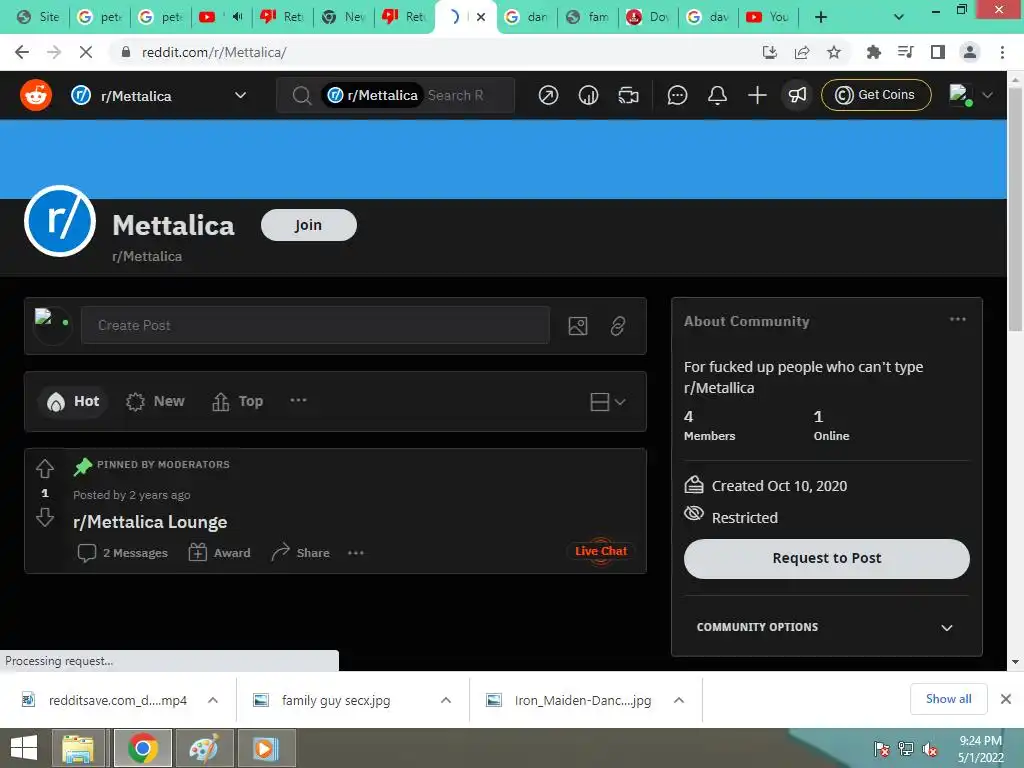Open the chat bubble icon in the header
Image resolution: width=1024 pixels, height=768 pixels.
click(x=677, y=95)
